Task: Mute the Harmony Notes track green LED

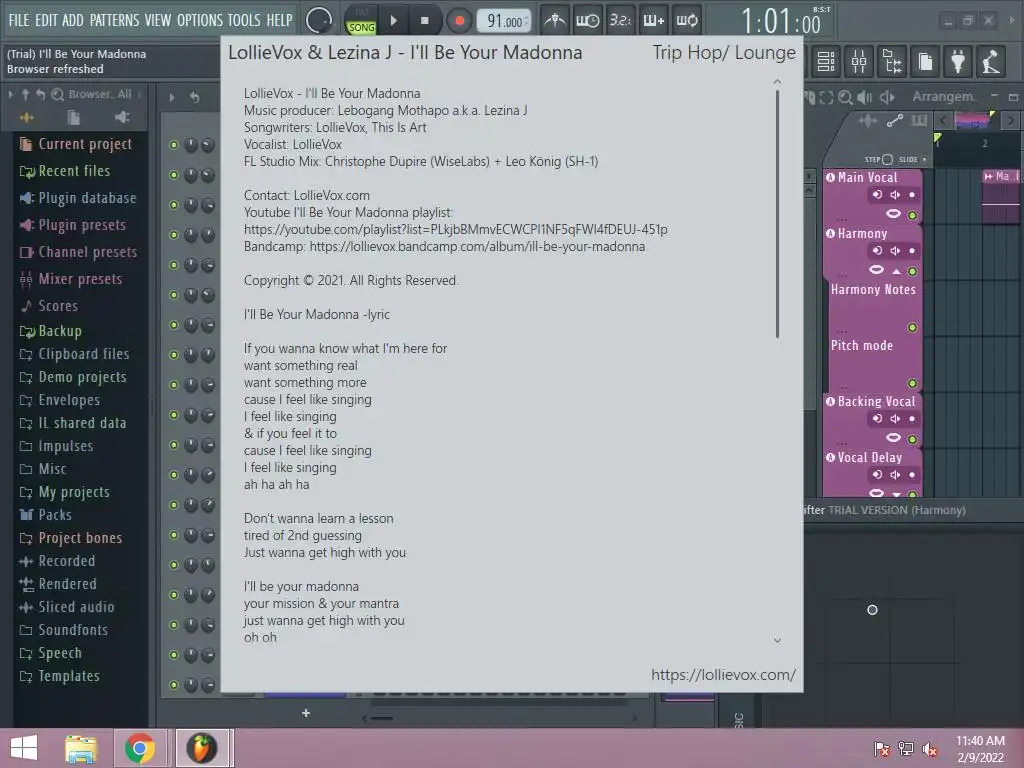Action: [912, 327]
